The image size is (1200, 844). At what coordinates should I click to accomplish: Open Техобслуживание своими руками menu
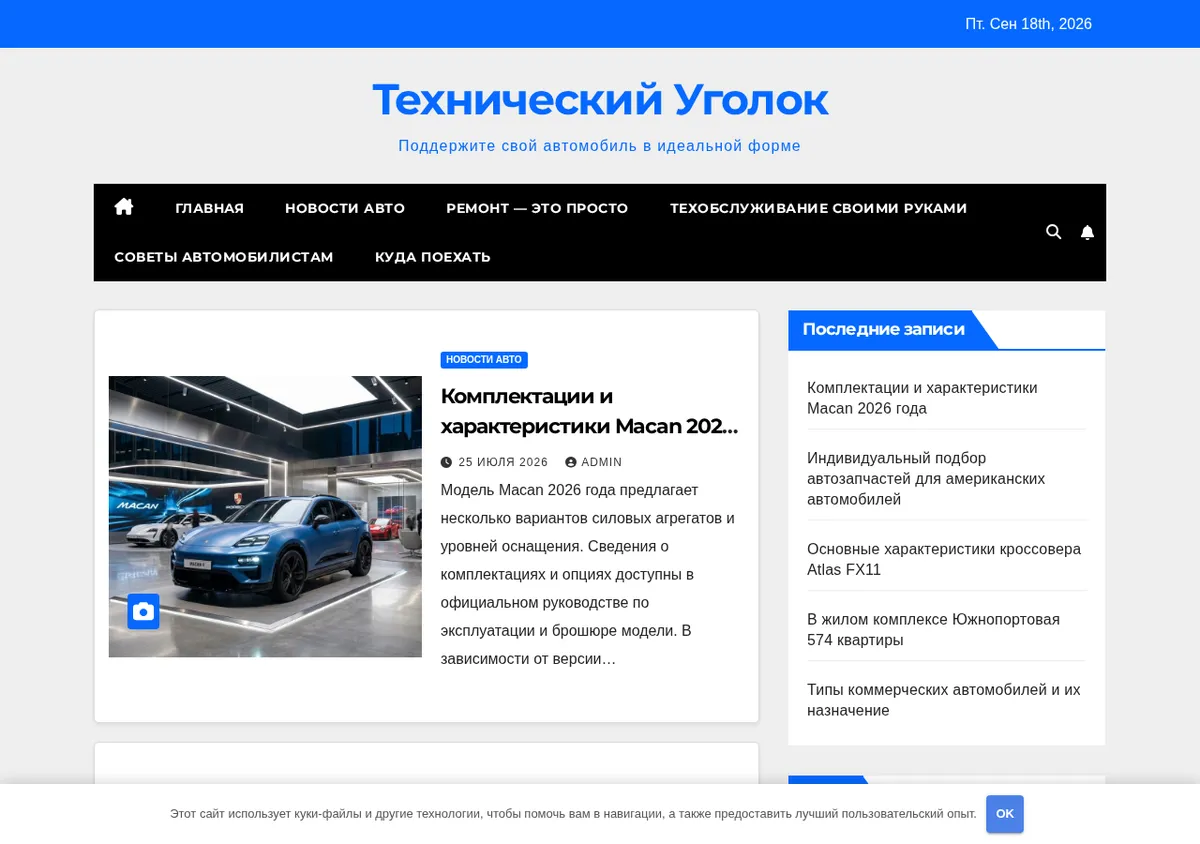[818, 208]
